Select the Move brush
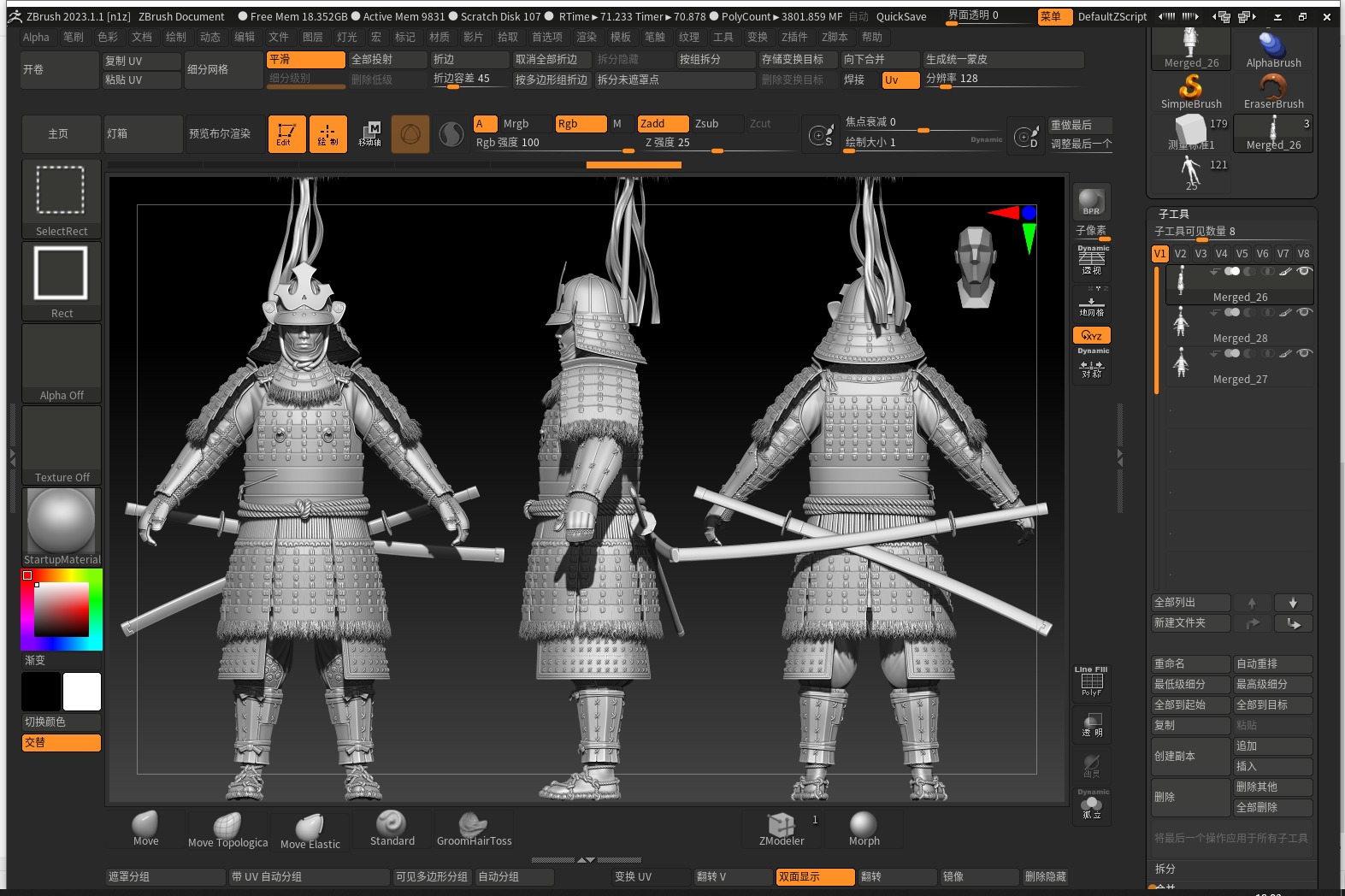The height and width of the screenshot is (896, 1345). click(x=145, y=829)
